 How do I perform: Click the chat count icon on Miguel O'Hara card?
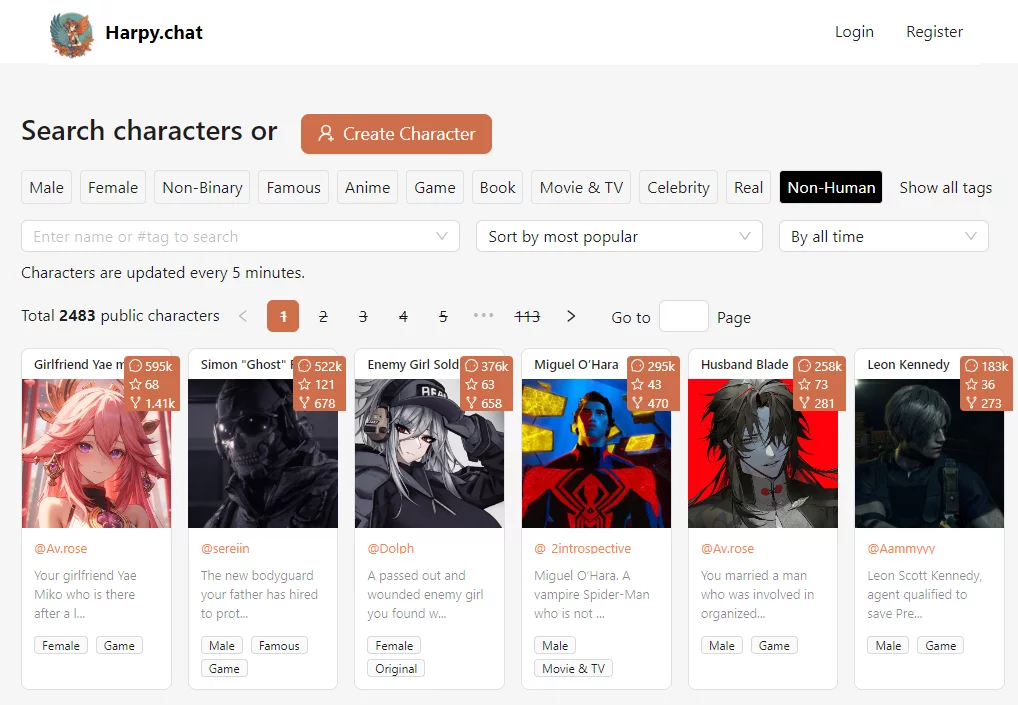[x=638, y=365]
